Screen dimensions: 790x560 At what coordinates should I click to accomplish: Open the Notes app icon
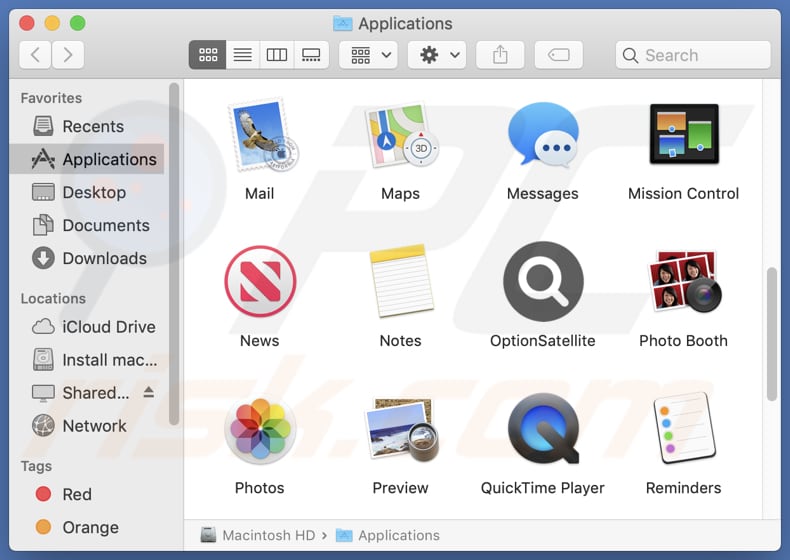click(x=401, y=281)
